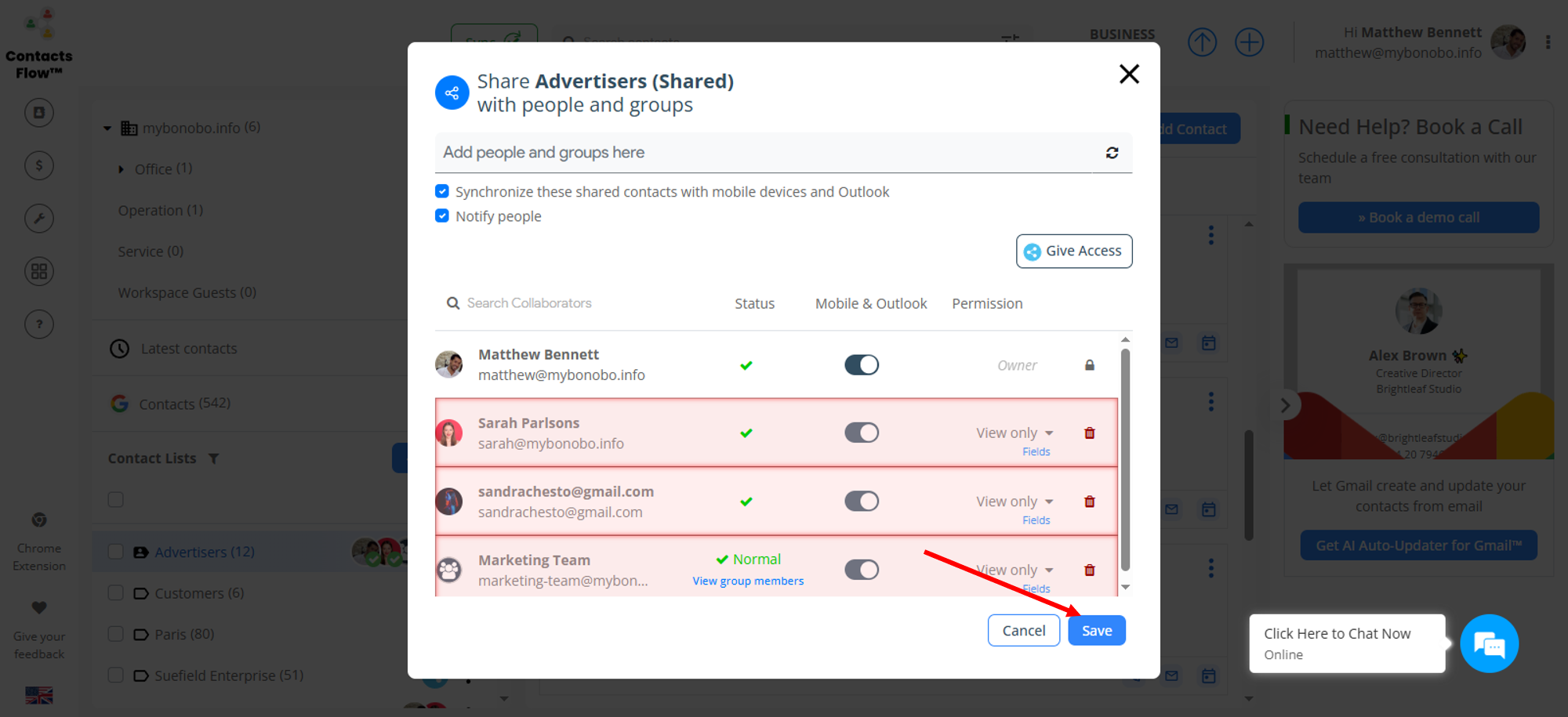This screenshot has width=1568, height=717.
Task: Toggle Mobile & Outlook sync for Sarah Parlsons
Action: coord(861,433)
